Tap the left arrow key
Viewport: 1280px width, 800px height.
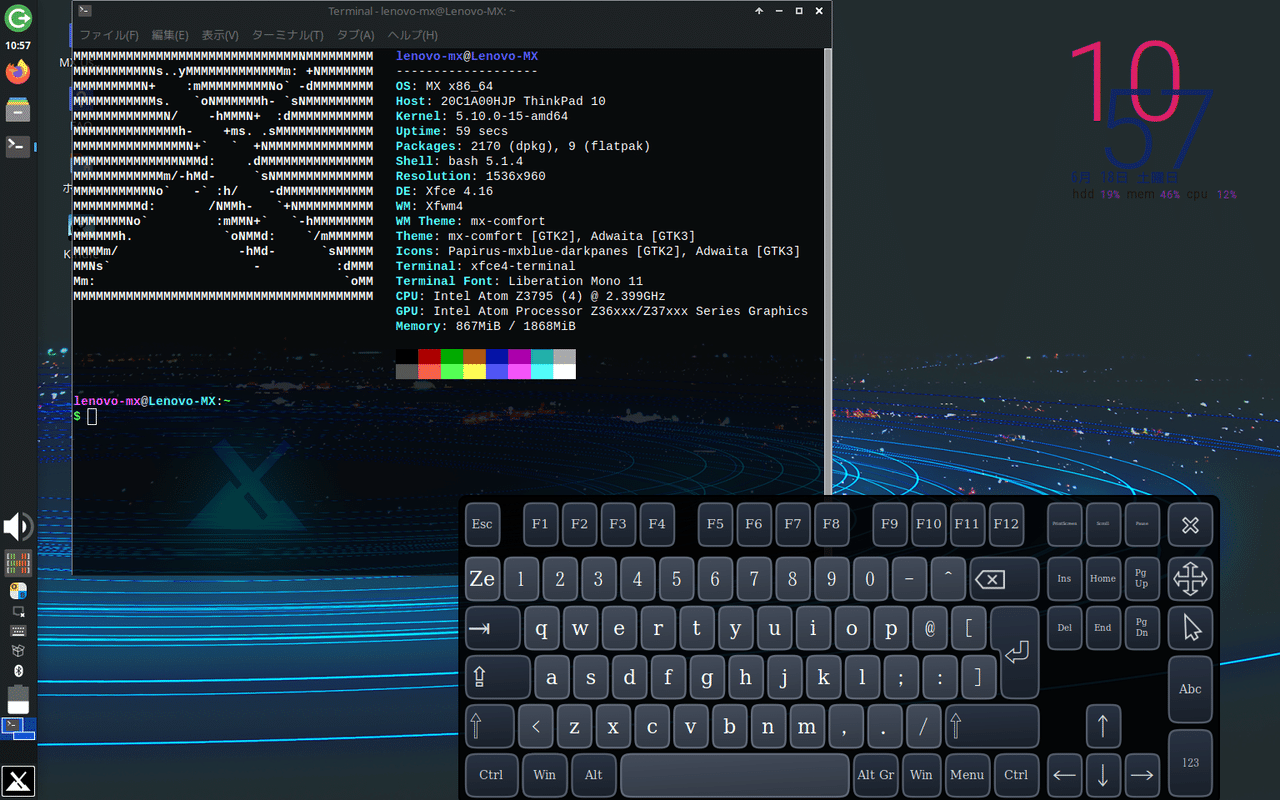click(x=1065, y=774)
